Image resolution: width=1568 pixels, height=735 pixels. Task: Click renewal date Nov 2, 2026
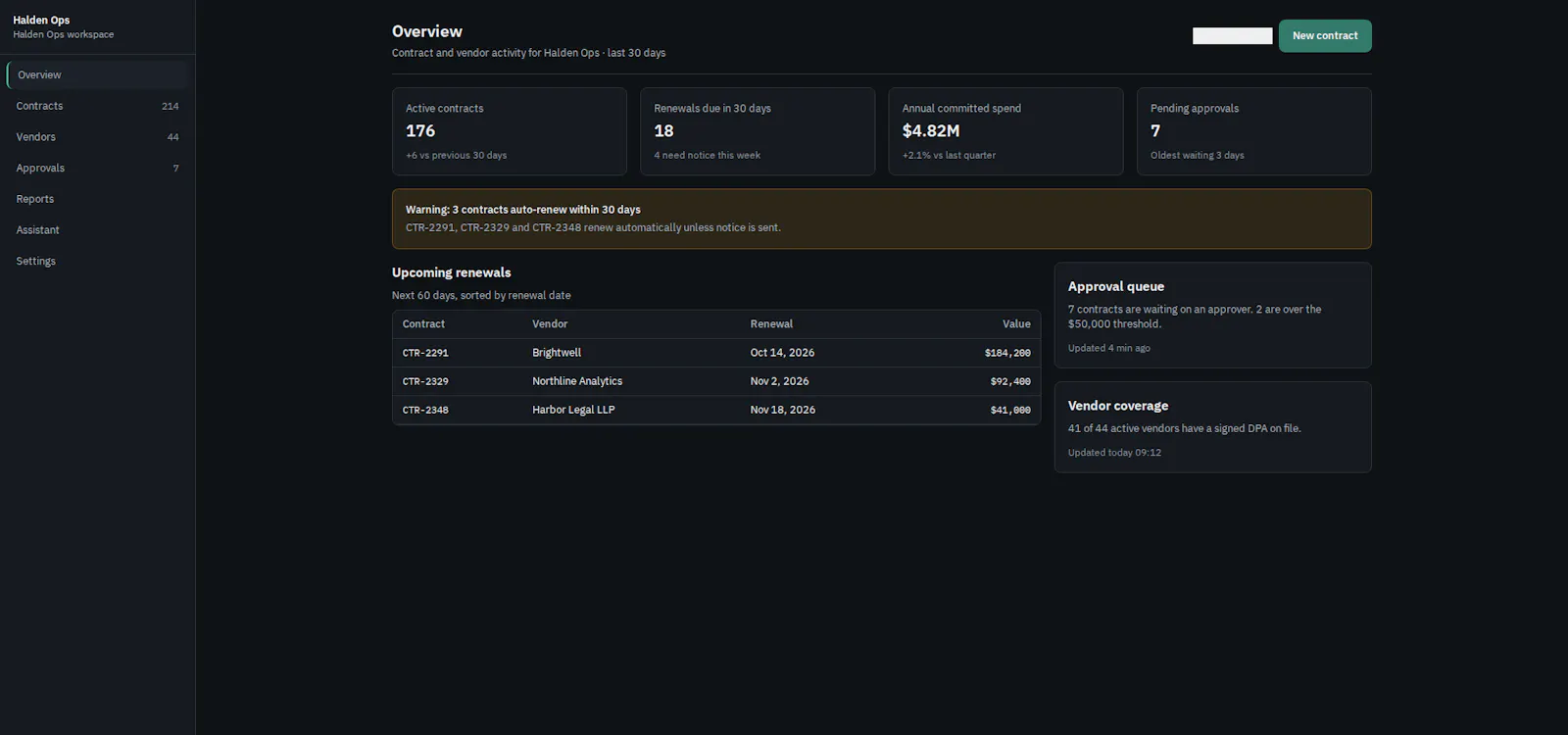pos(779,381)
